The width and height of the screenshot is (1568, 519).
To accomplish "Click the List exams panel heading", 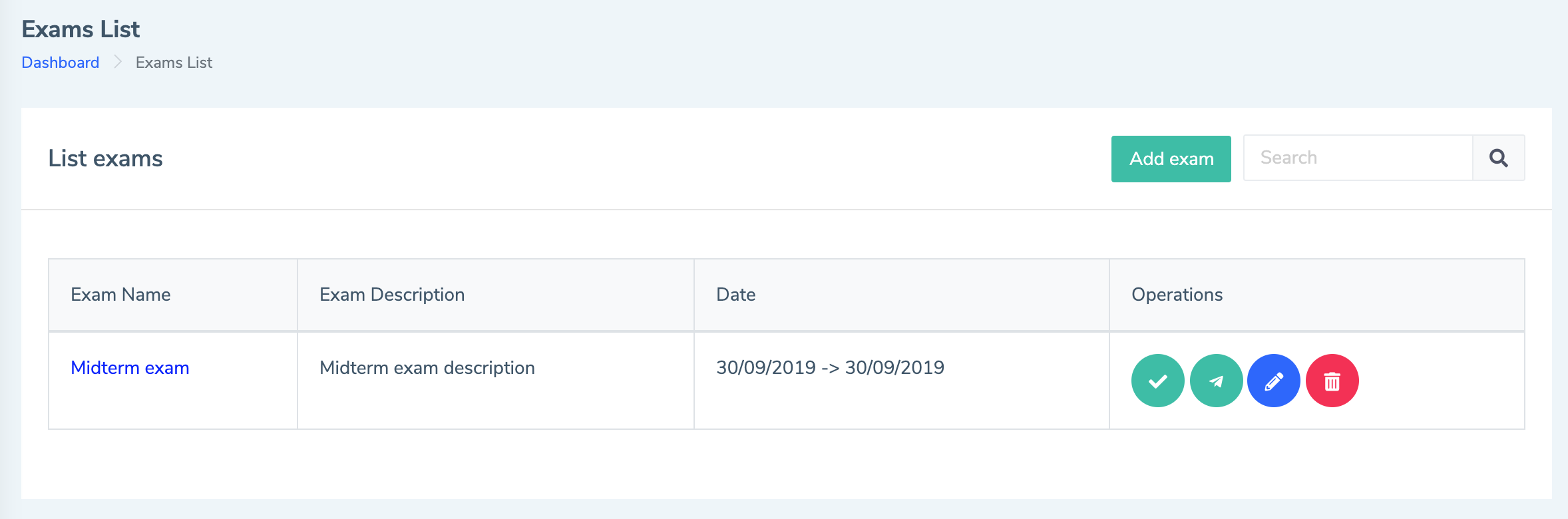I will tap(106, 158).
